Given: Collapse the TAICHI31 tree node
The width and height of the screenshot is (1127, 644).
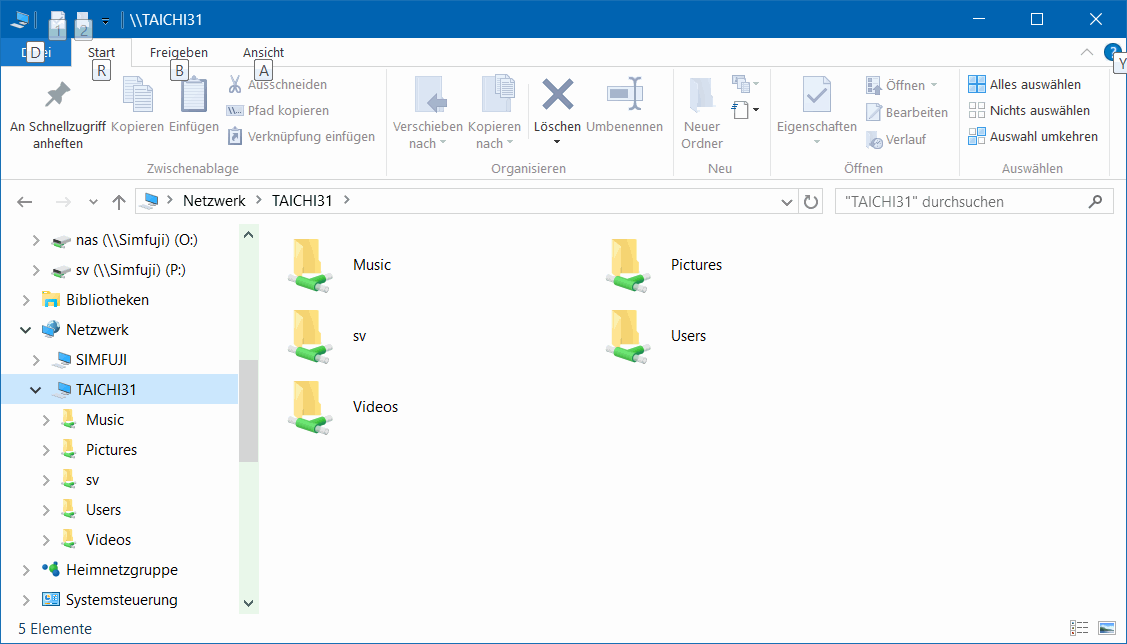Looking at the screenshot, I should click(x=36, y=390).
